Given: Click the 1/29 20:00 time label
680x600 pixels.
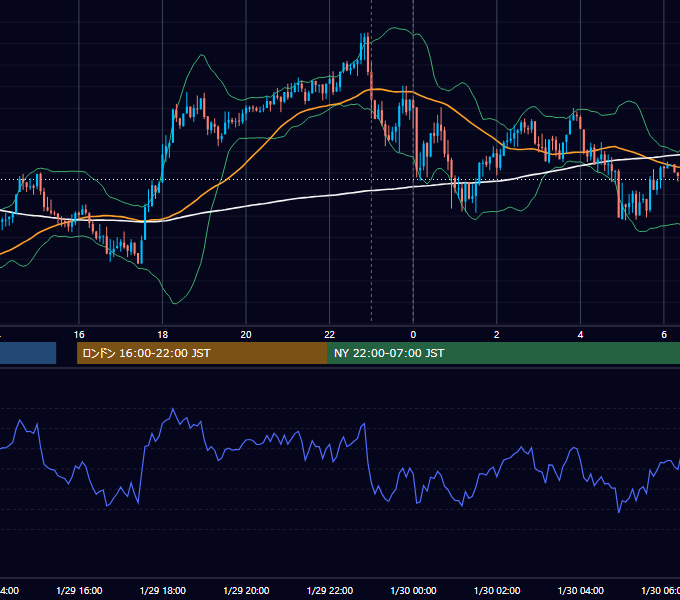Looking at the screenshot, I should pyautogui.click(x=246, y=590).
